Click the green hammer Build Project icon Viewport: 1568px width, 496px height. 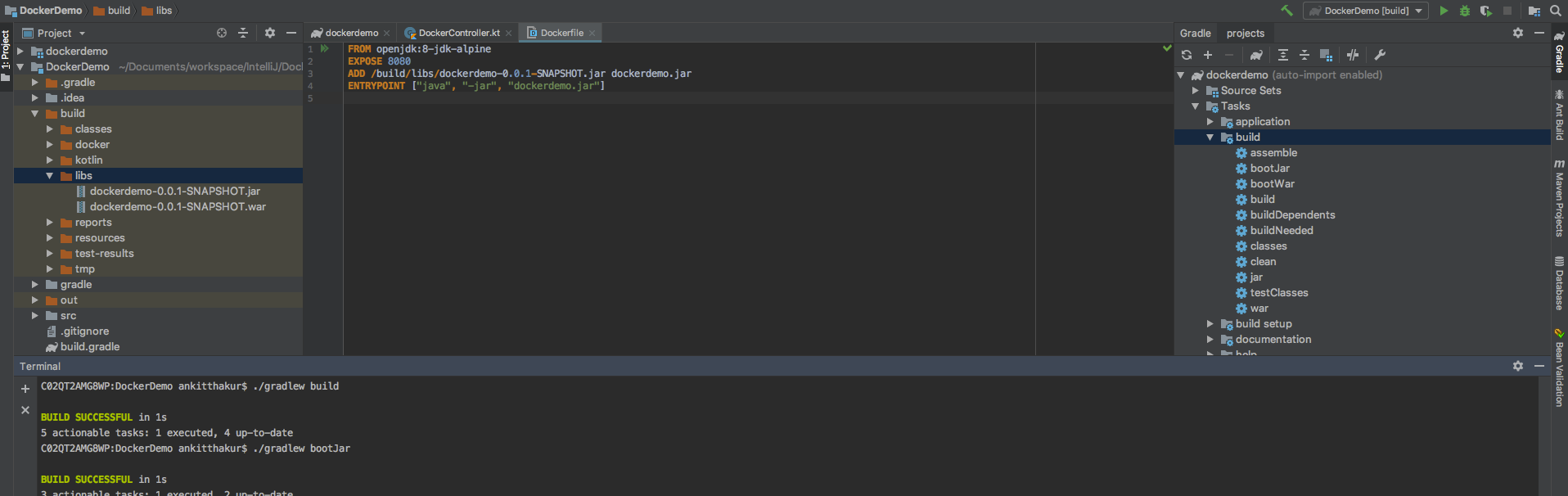[1287, 11]
